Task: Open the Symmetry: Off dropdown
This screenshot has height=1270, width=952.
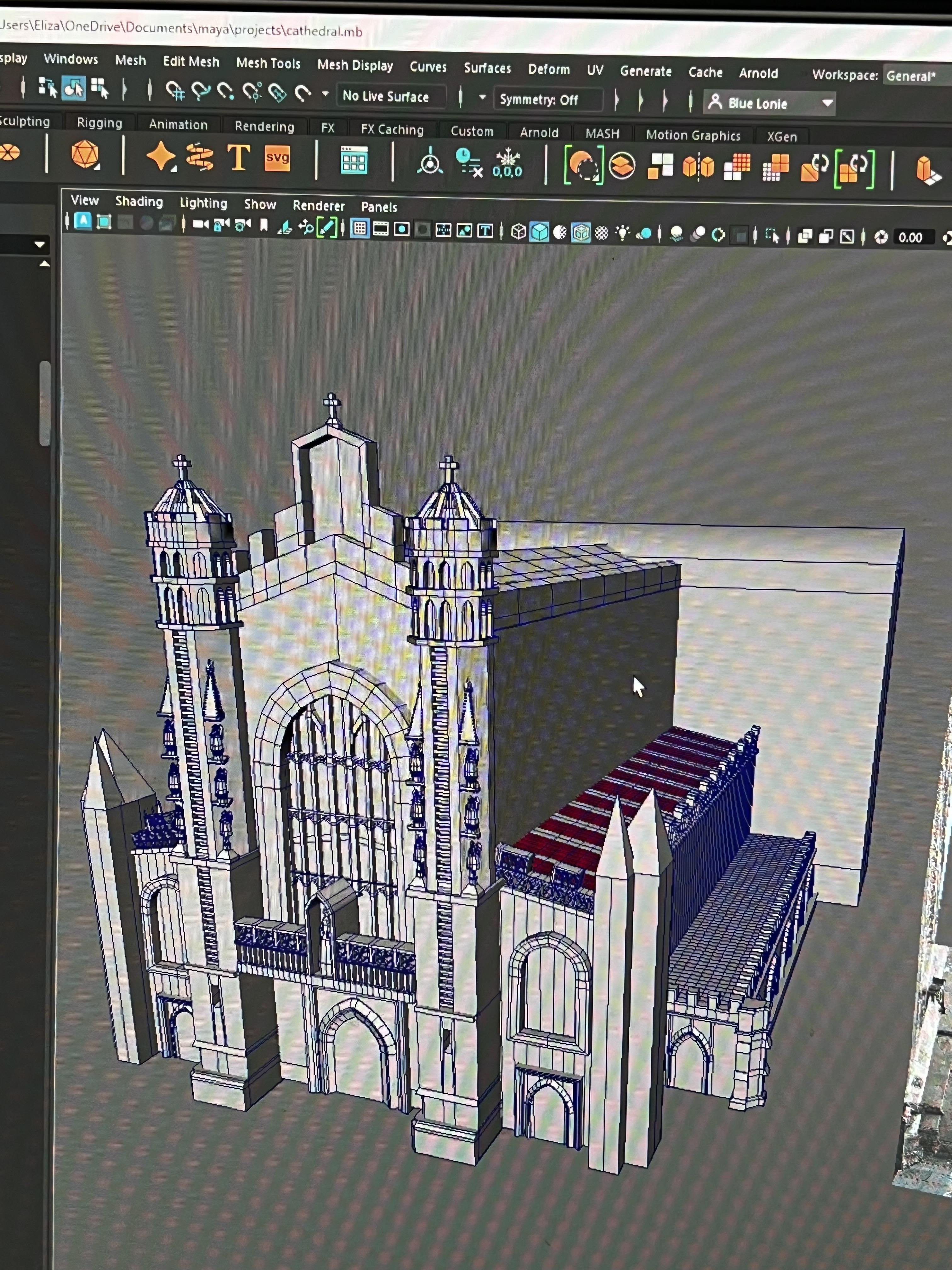Action: [x=549, y=100]
